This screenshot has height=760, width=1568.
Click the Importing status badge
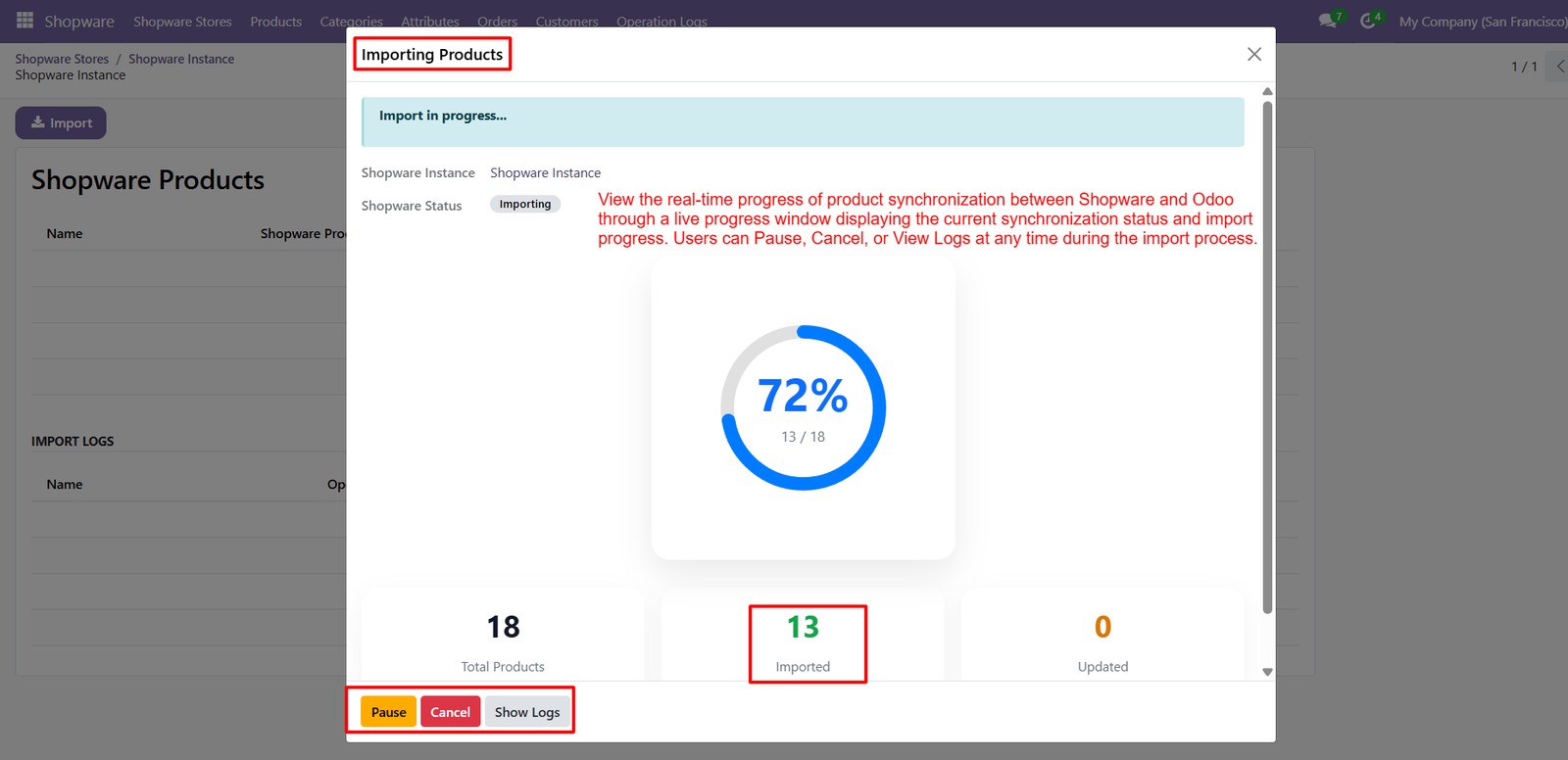tap(525, 204)
